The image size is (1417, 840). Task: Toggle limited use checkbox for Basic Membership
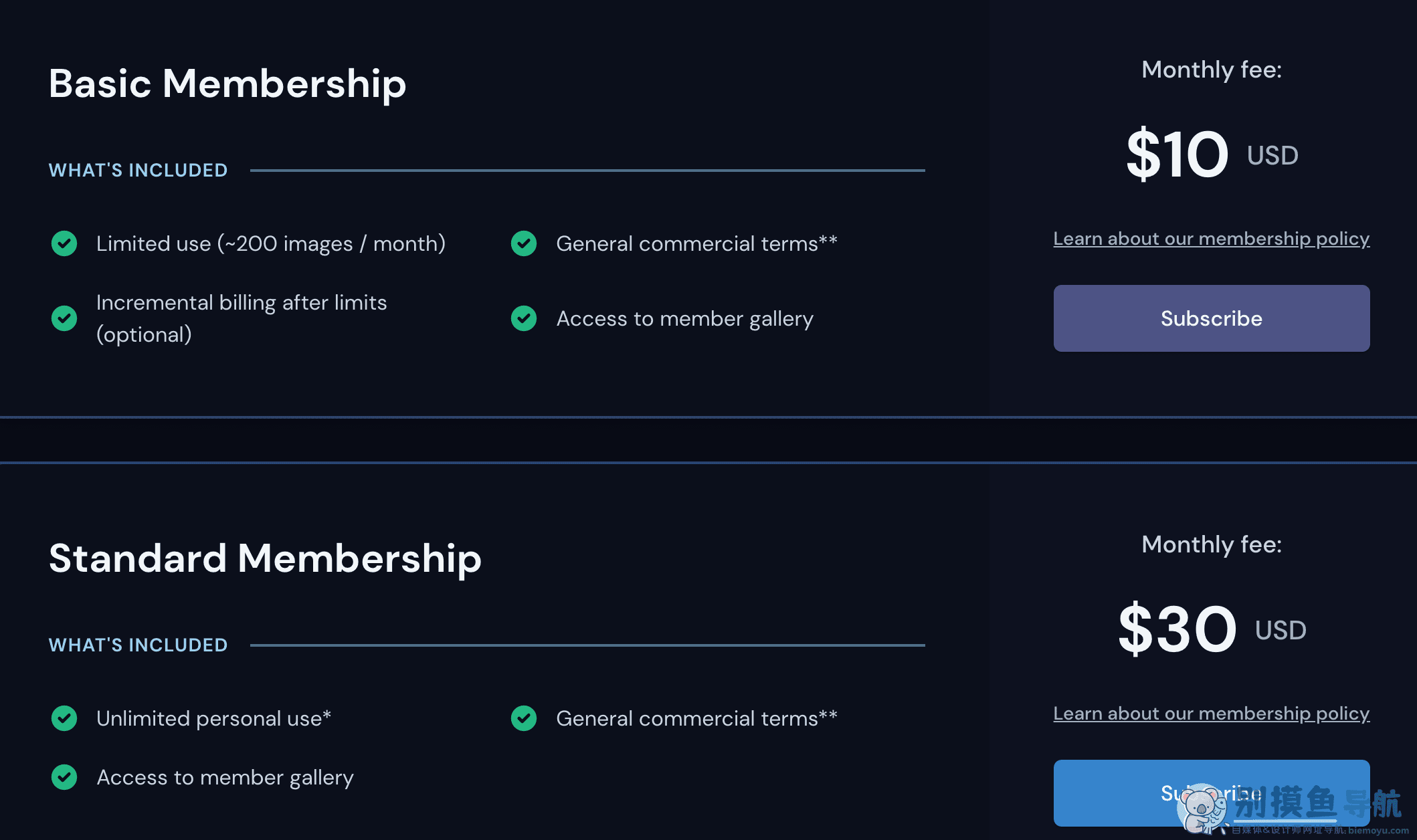(x=64, y=243)
